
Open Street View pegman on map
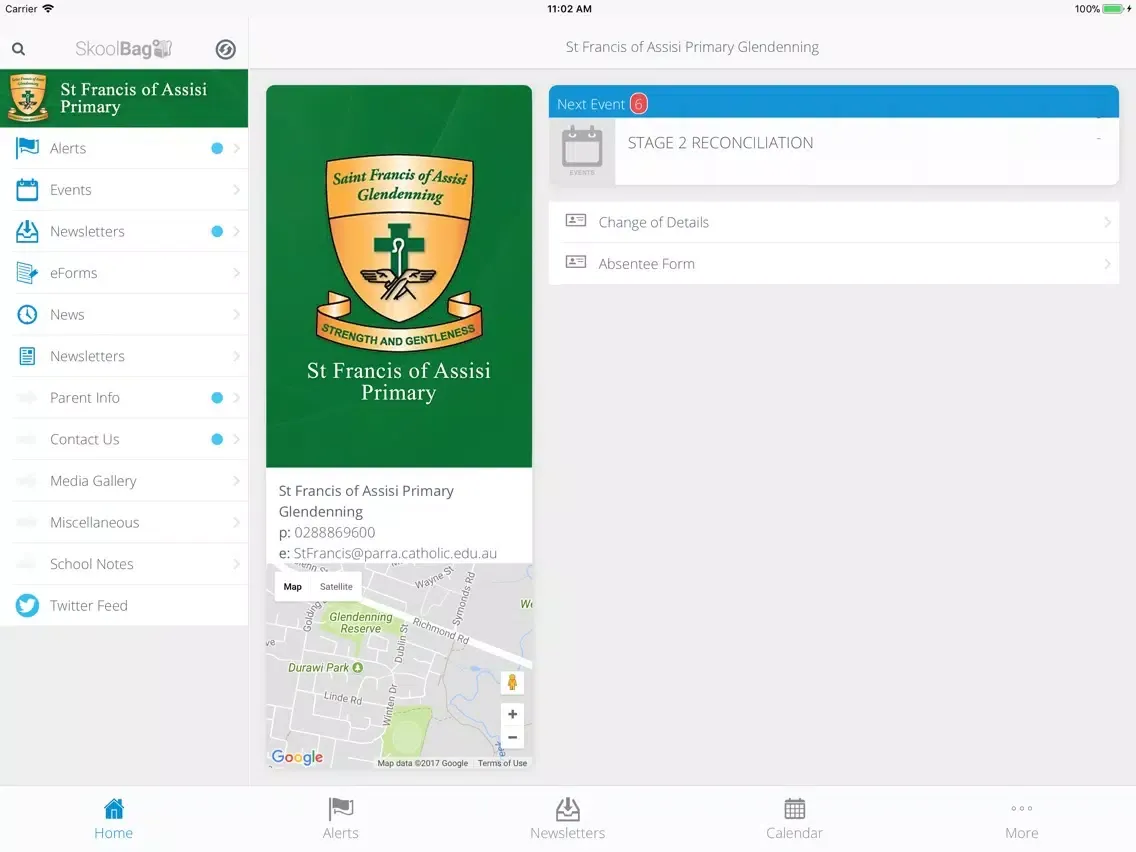pyautogui.click(x=512, y=682)
